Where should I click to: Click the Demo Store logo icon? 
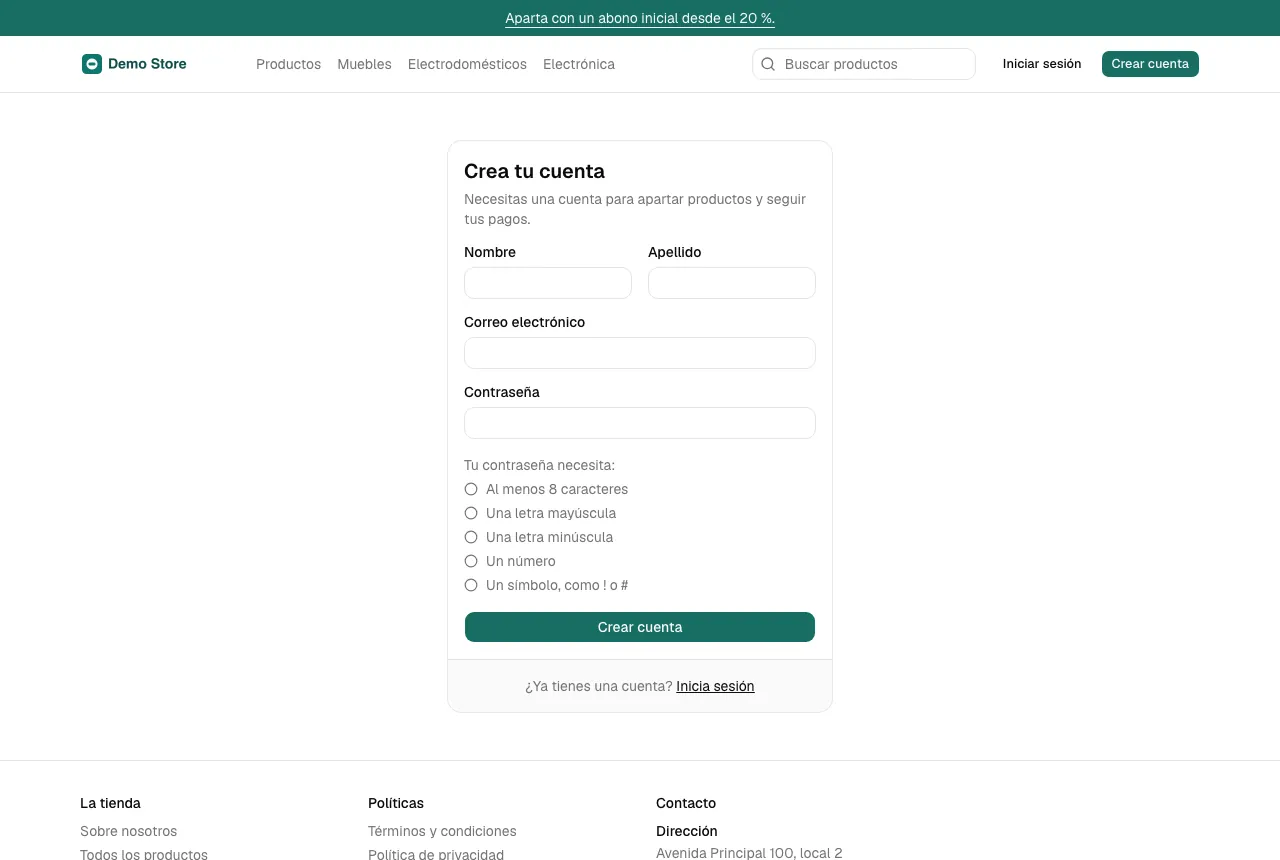point(92,64)
